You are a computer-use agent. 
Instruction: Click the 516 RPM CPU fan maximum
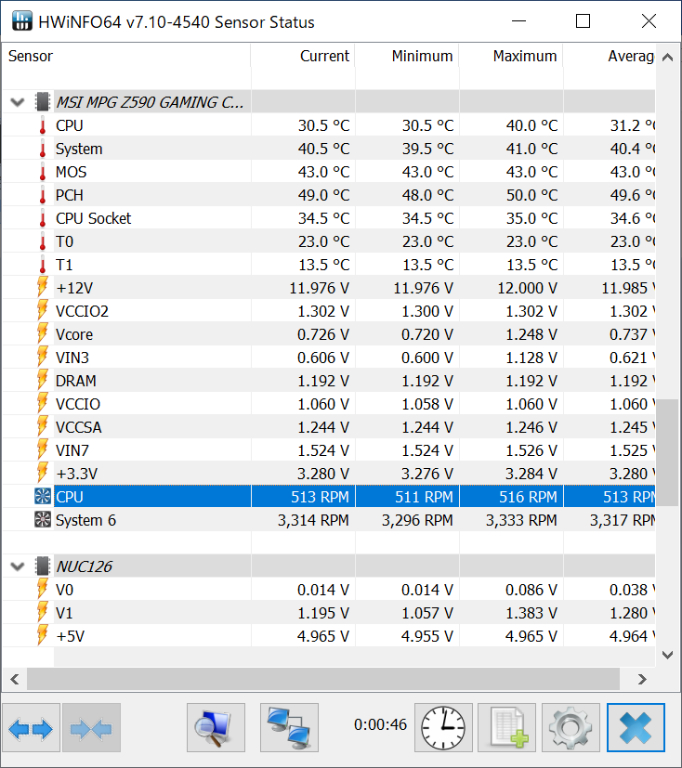[528, 497]
